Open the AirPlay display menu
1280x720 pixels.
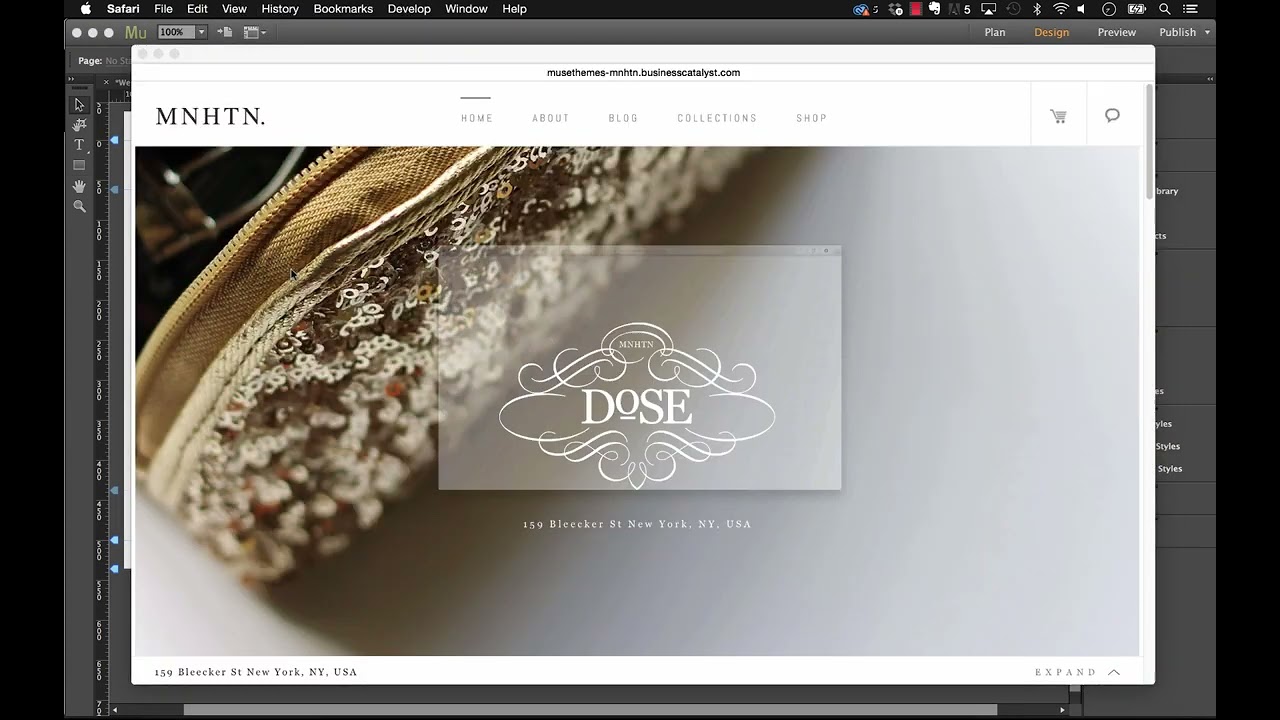coord(989,9)
